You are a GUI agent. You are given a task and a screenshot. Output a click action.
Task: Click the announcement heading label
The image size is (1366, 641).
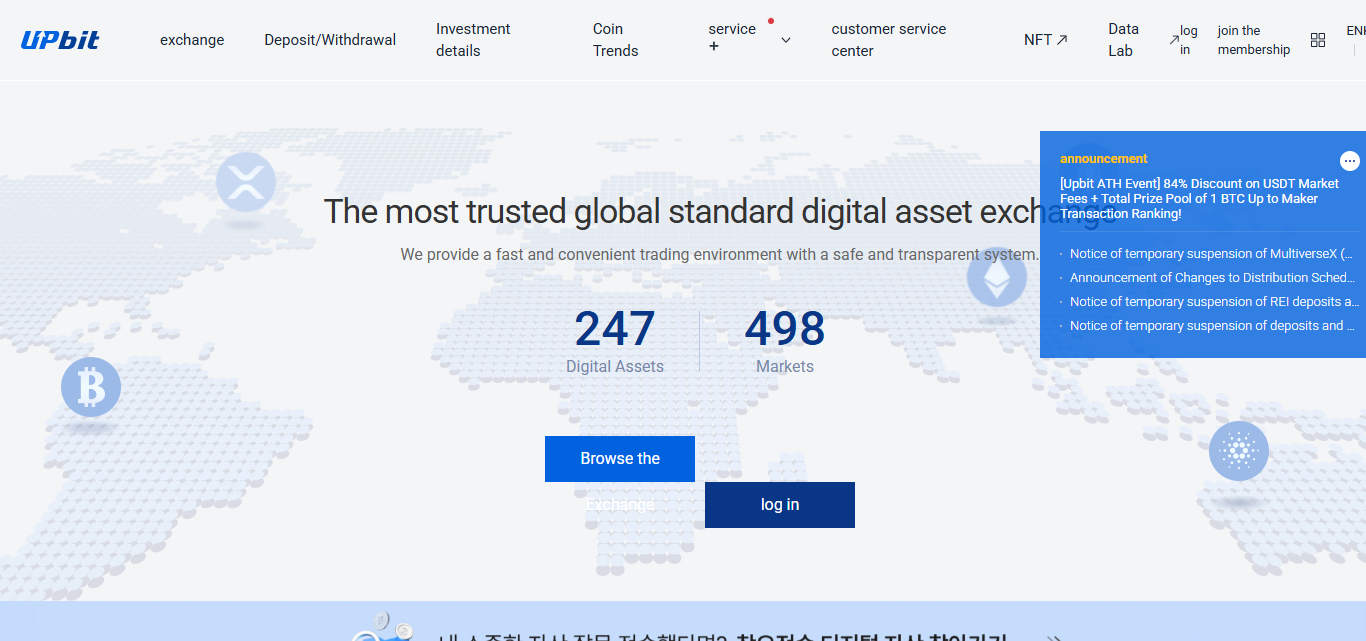coord(1104,159)
